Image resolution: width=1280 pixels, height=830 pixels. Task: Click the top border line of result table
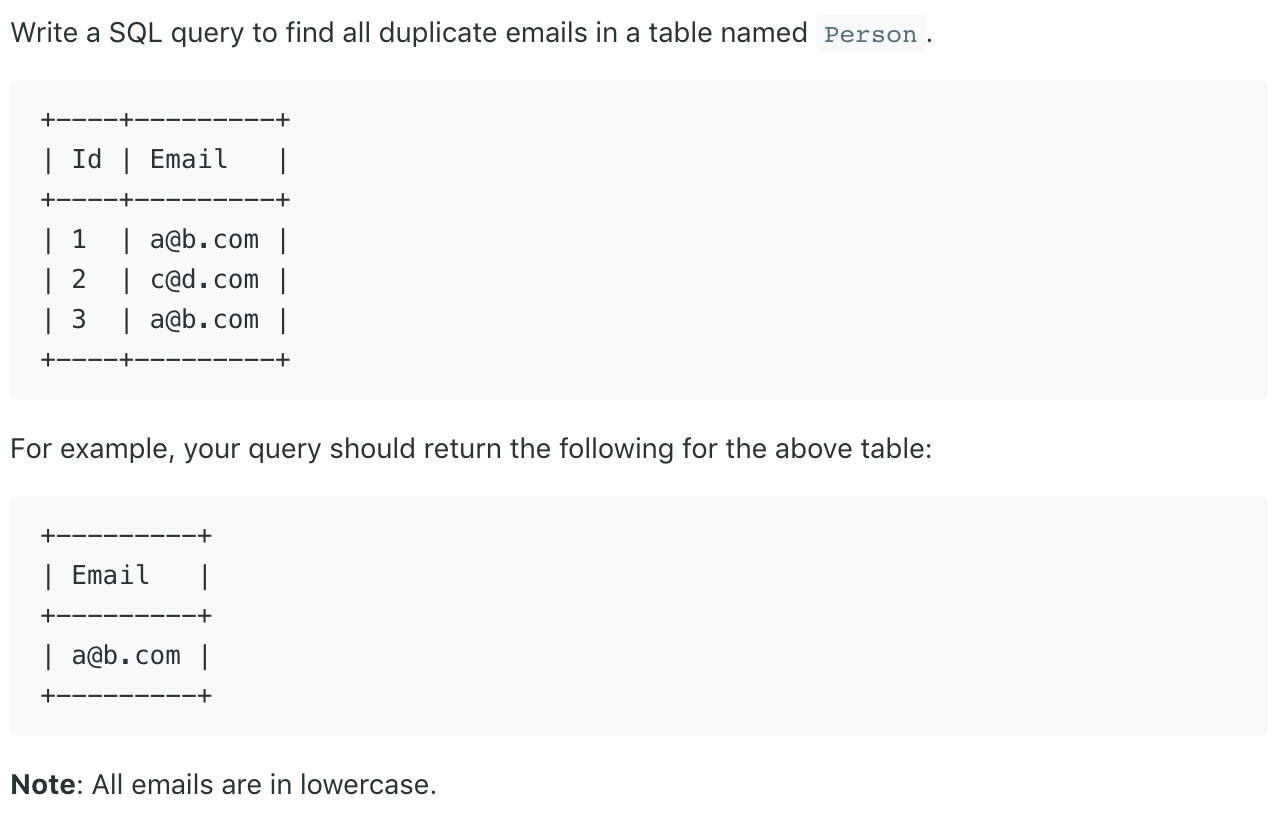127,536
